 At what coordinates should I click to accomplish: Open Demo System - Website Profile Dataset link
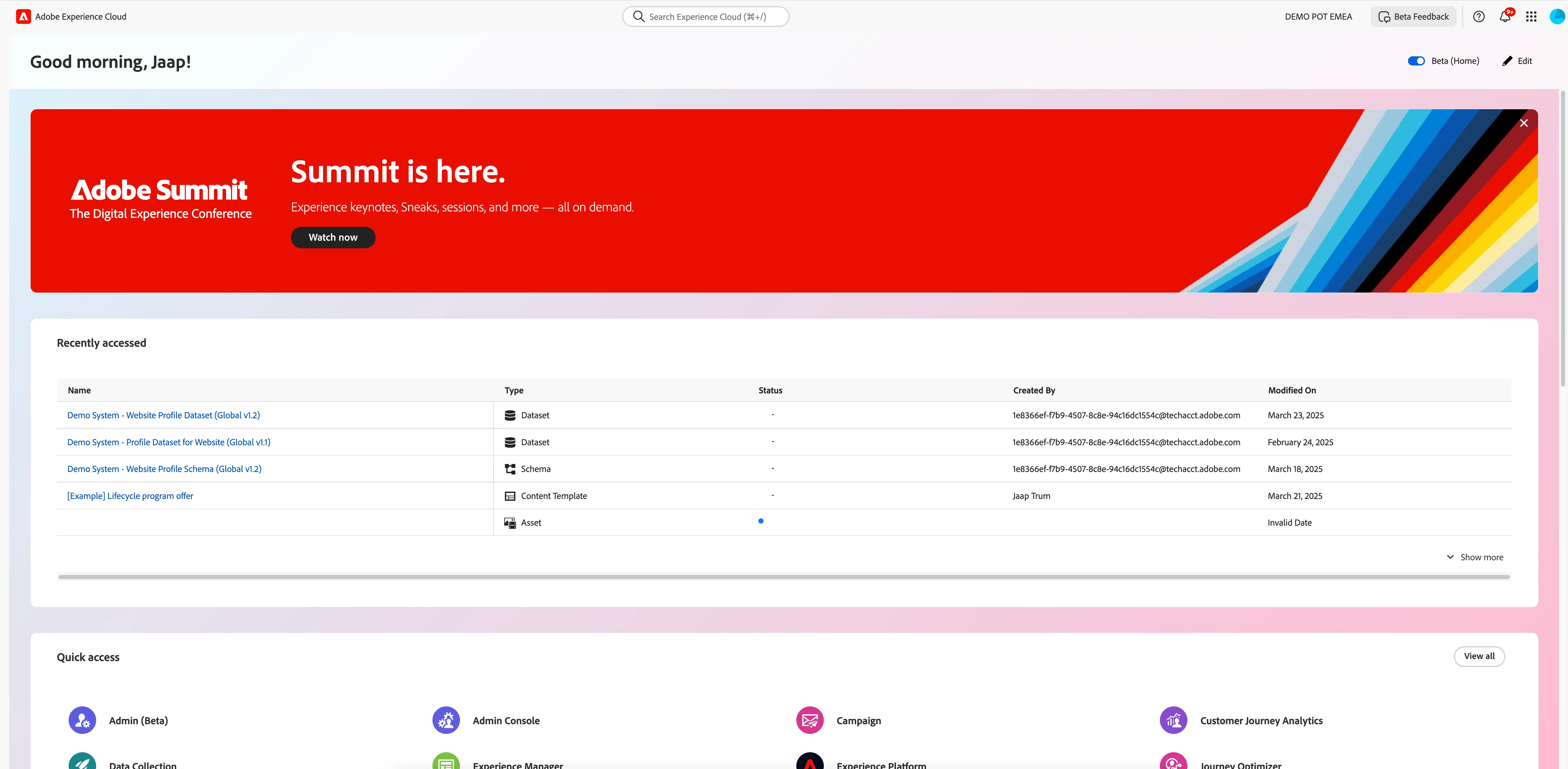click(x=163, y=415)
